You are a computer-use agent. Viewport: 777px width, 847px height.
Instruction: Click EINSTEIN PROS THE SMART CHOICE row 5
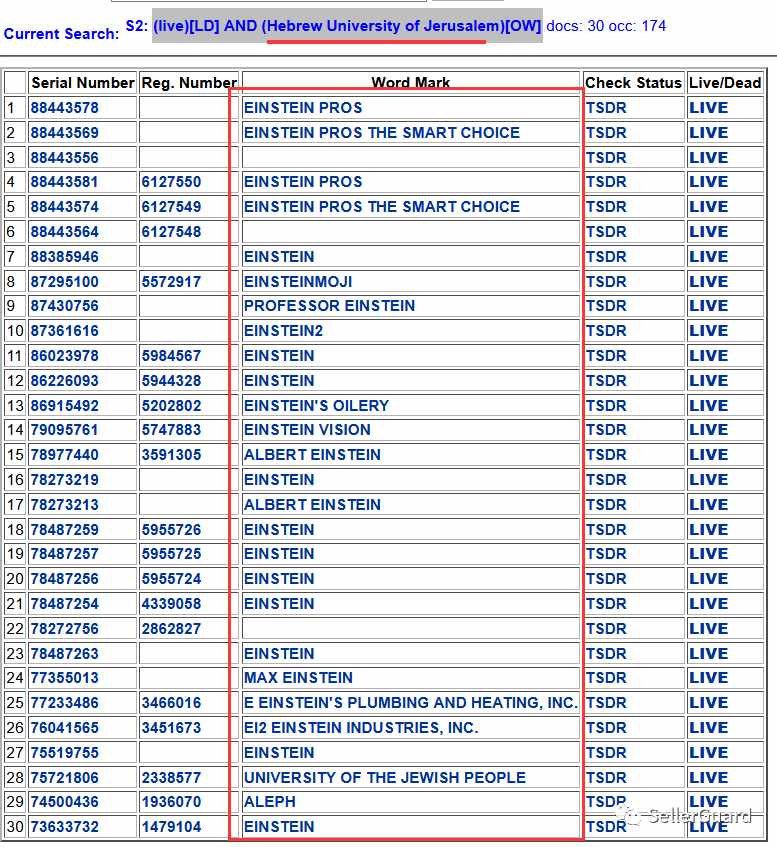381,206
